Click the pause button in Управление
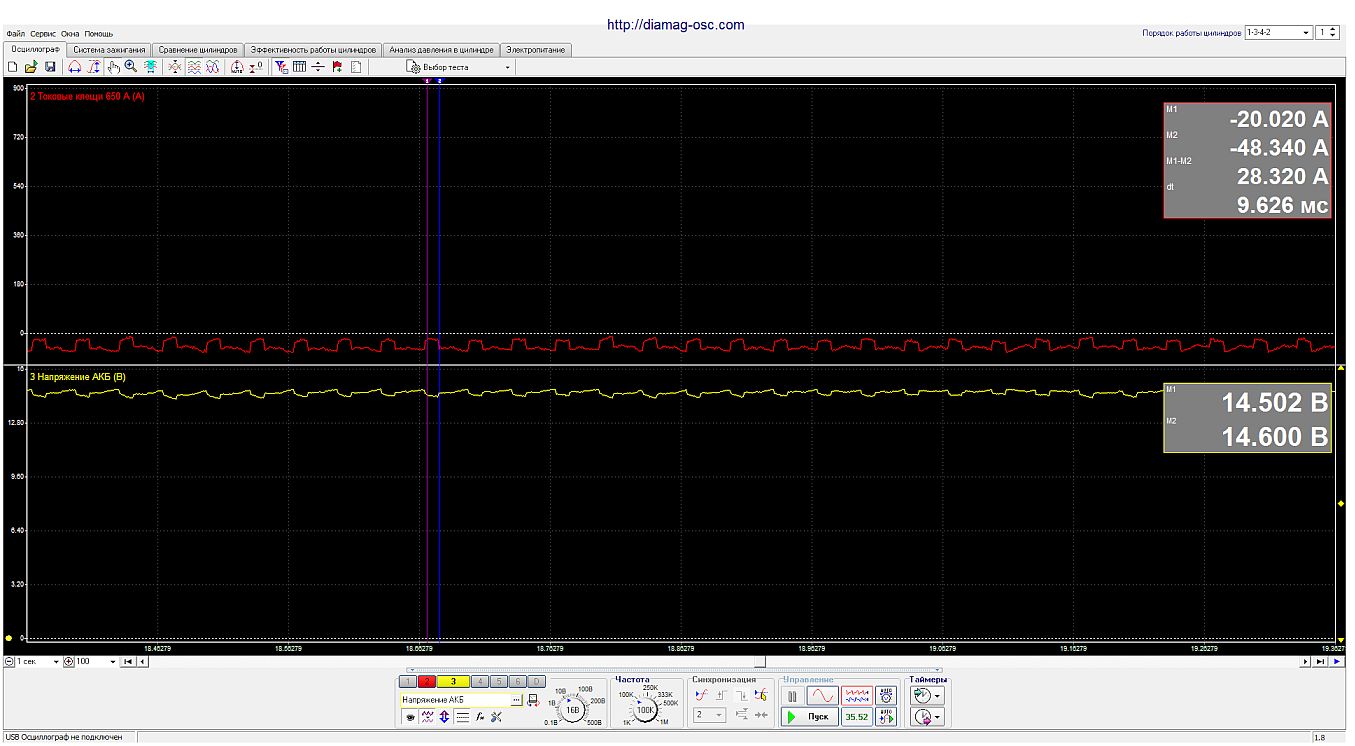Screen dimensions: 1355x746 coord(792,695)
